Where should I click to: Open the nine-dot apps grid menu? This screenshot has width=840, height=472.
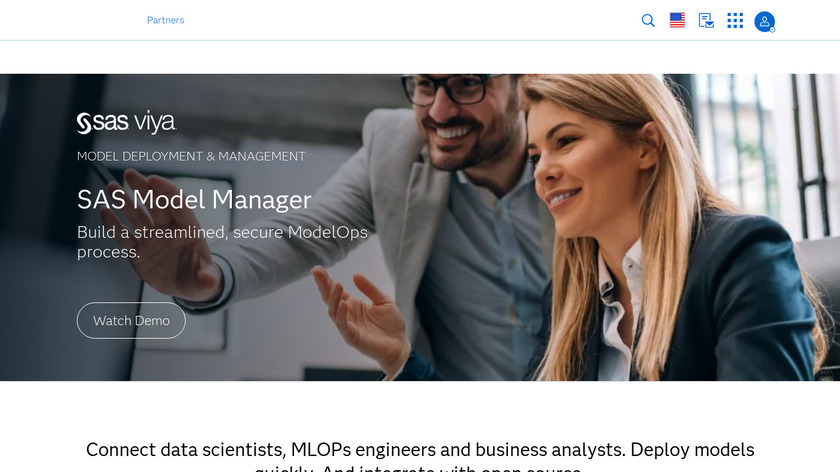coord(735,20)
